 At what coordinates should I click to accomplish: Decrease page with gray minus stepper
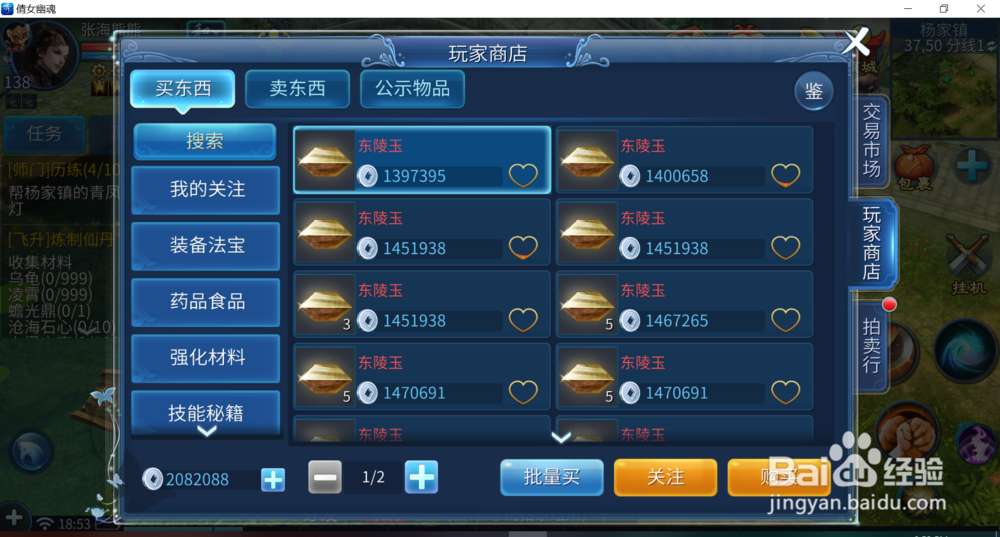(x=325, y=477)
